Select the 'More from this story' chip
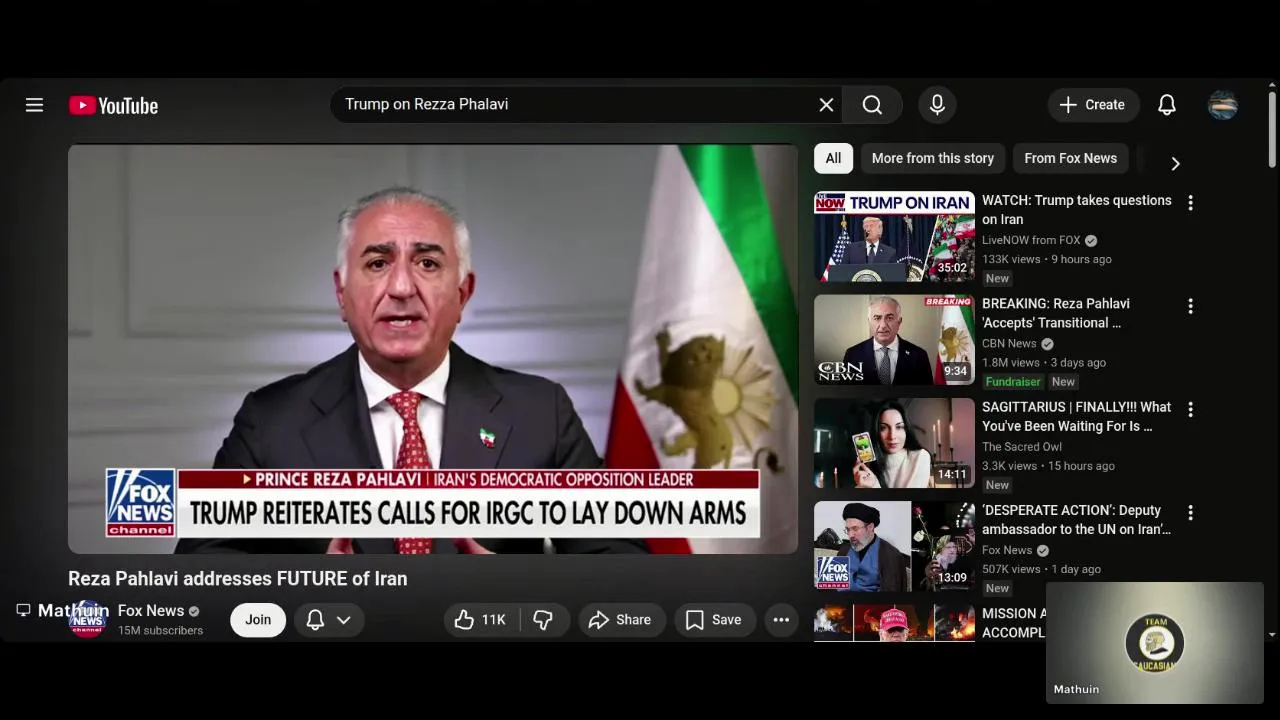The height and width of the screenshot is (720, 1280). tap(933, 158)
